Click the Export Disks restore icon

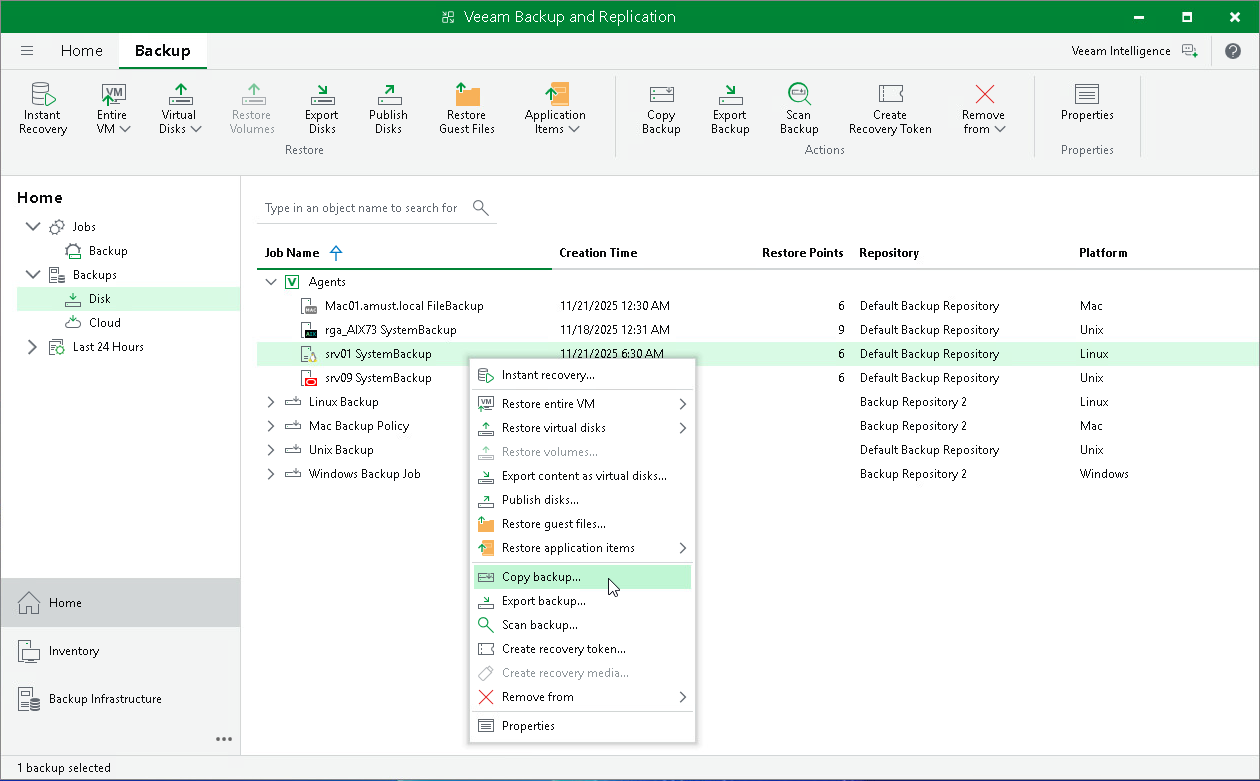click(321, 107)
